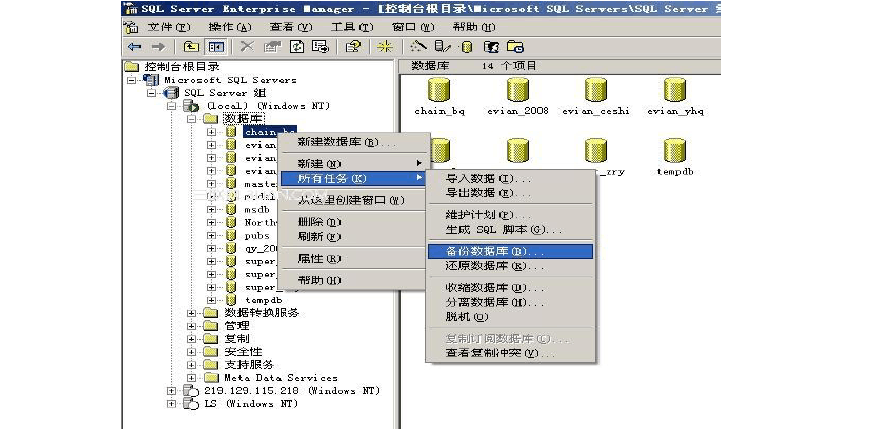Choose 分离数据库(D)... in submenu
The width and height of the screenshot is (893, 429).
click(x=510, y=303)
